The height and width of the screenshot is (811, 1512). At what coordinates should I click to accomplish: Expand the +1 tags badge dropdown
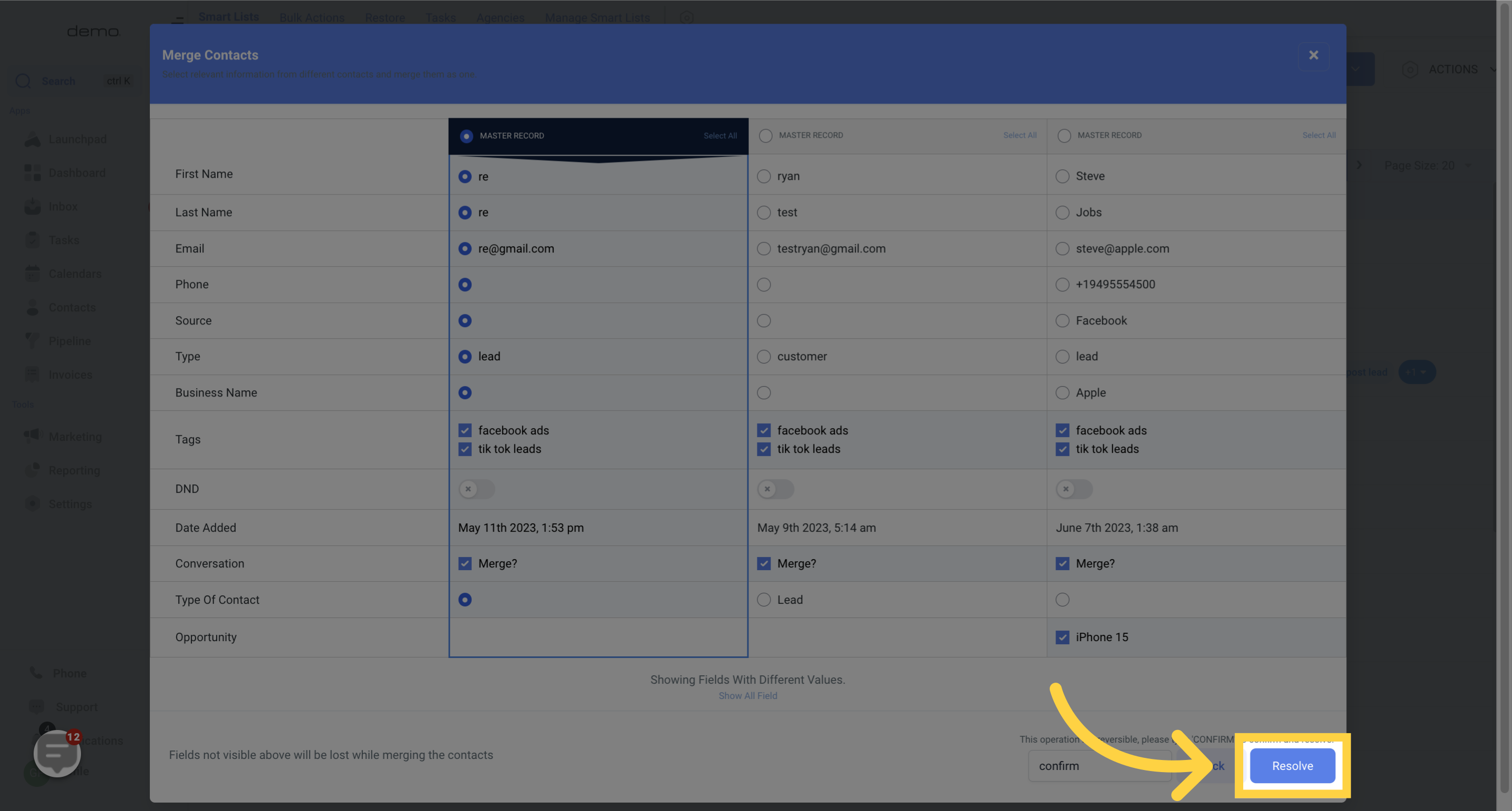click(1417, 372)
